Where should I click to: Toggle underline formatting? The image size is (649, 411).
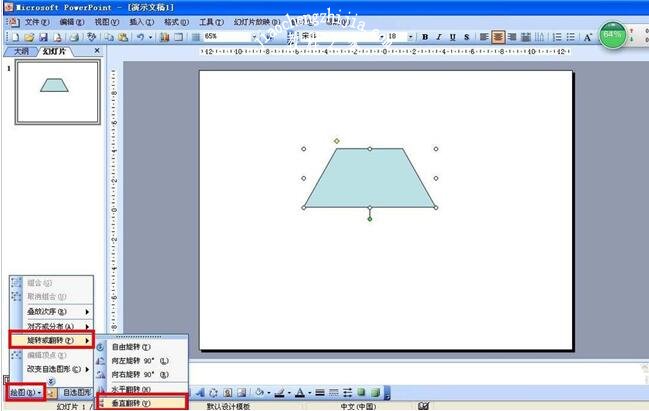(x=453, y=37)
